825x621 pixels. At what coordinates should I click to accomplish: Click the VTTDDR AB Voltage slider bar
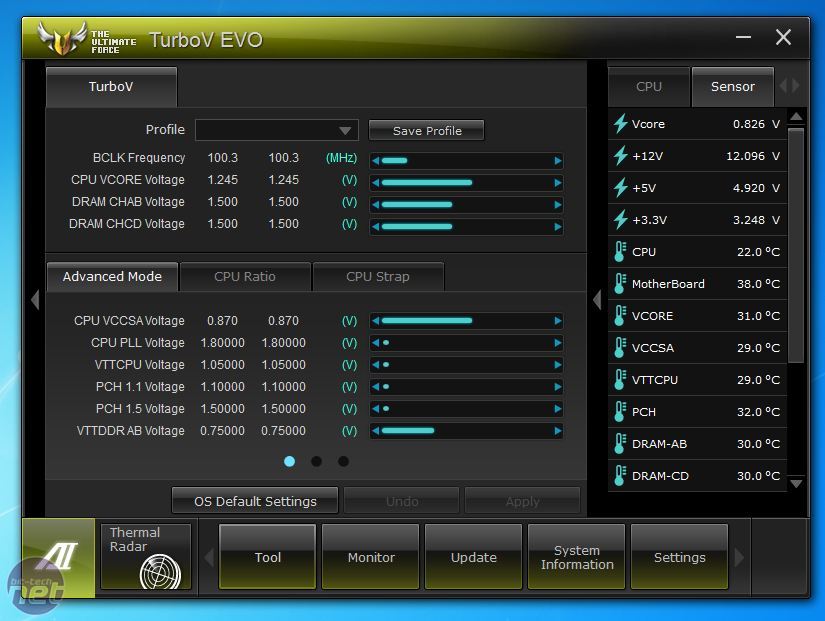(x=467, y=431)
